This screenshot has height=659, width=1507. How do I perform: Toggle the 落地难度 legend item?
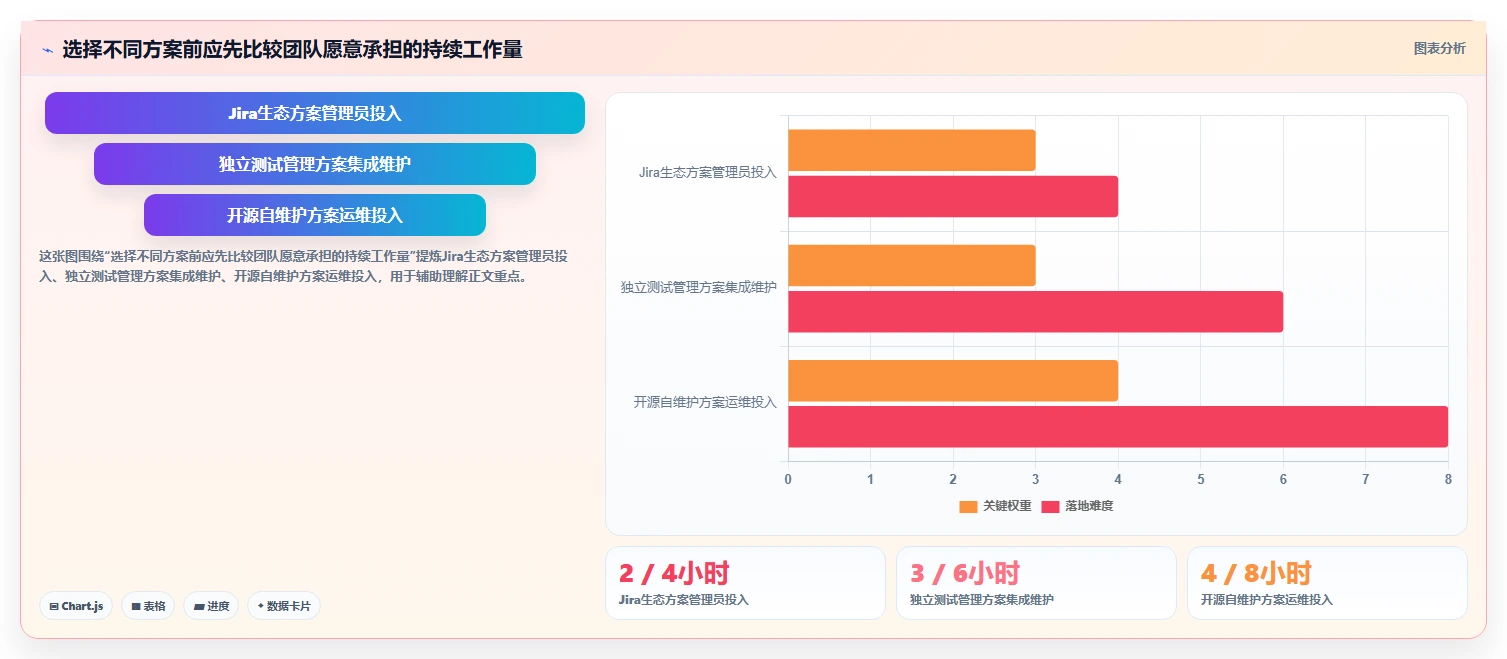1077,506
